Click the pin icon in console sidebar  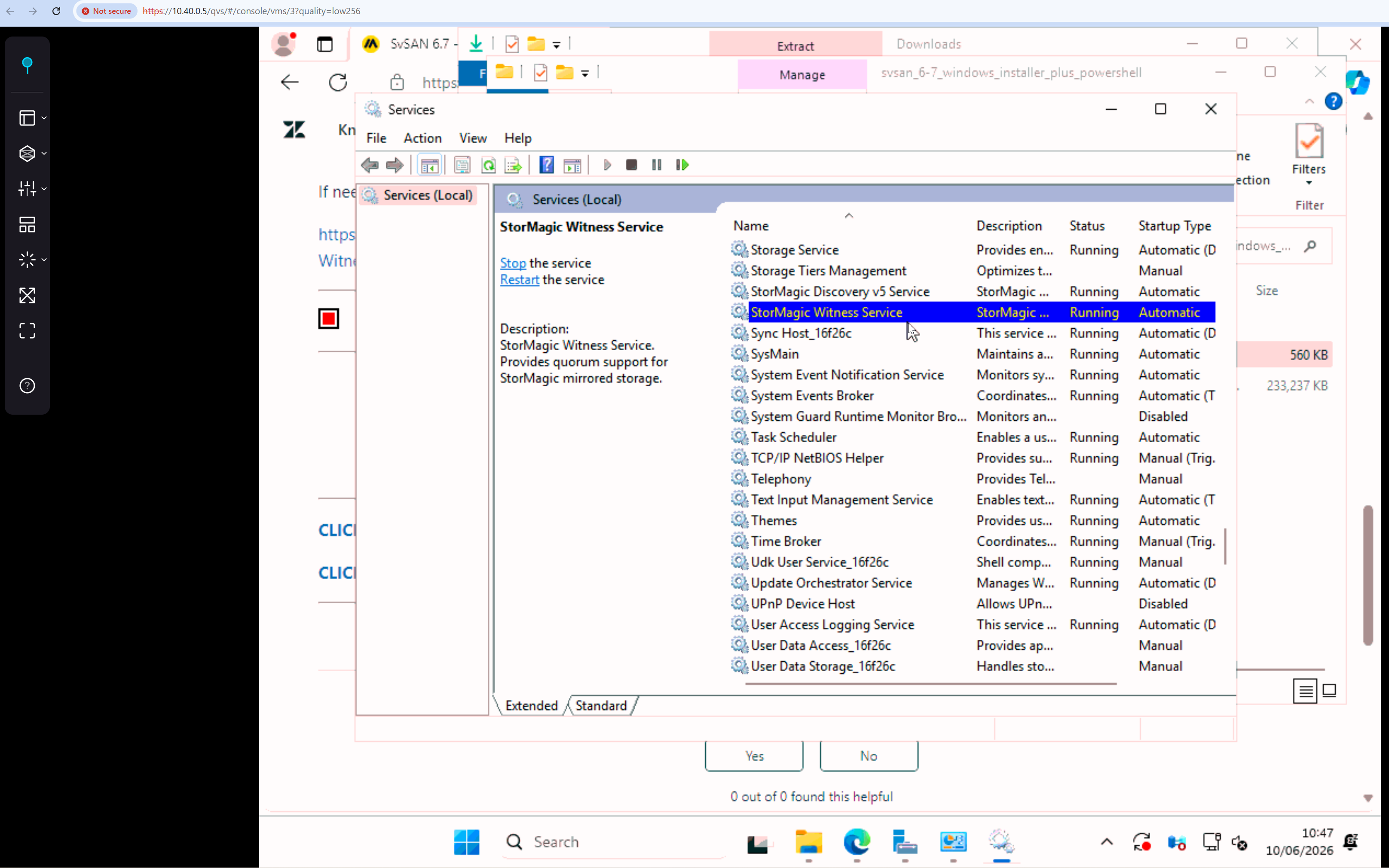[27, 65]
